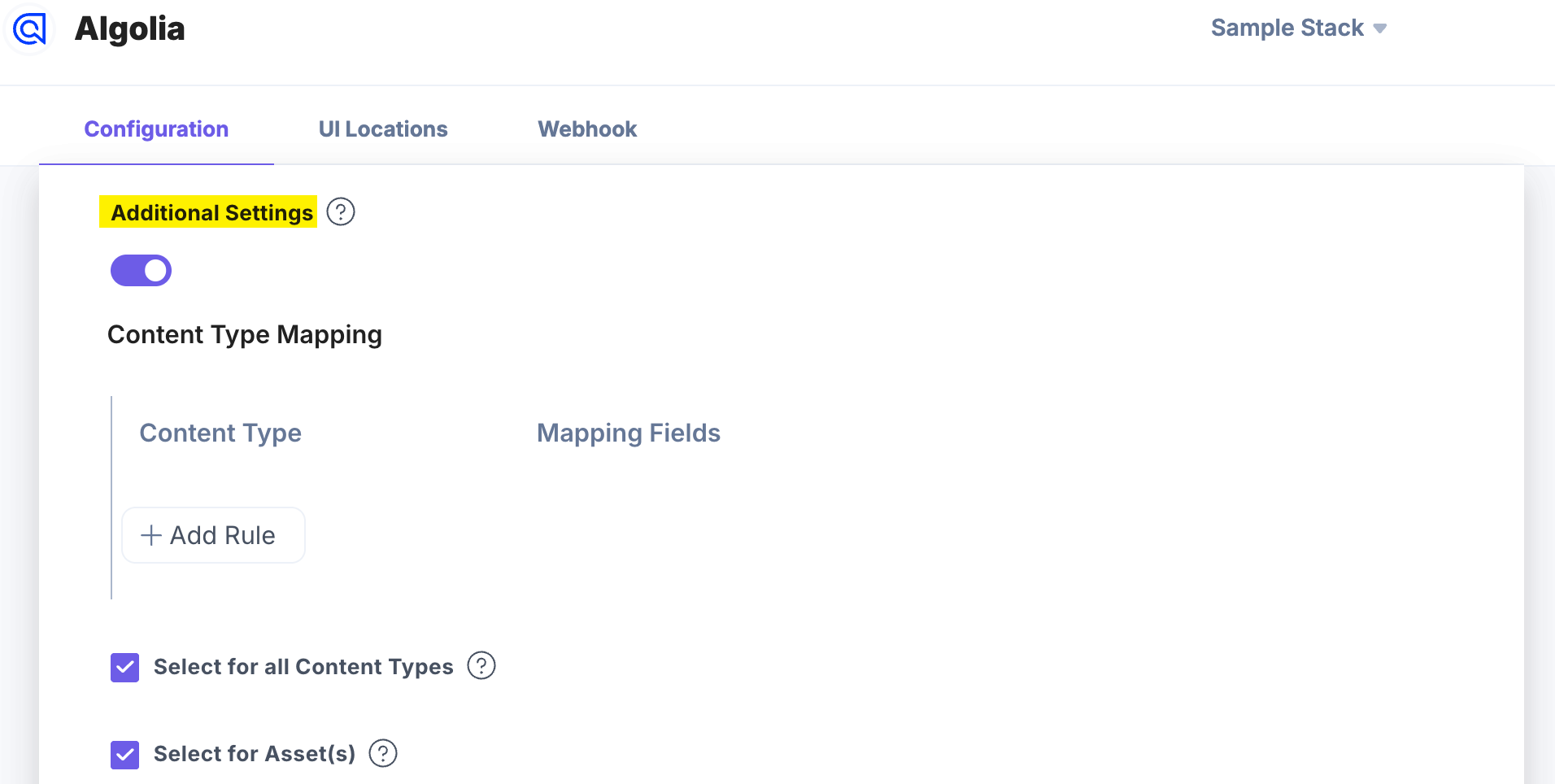The height and width of the screenshot is (784, 1555).
Task: Click the Add Rule button
Action: pyautogui.click(x=214, y=535)
